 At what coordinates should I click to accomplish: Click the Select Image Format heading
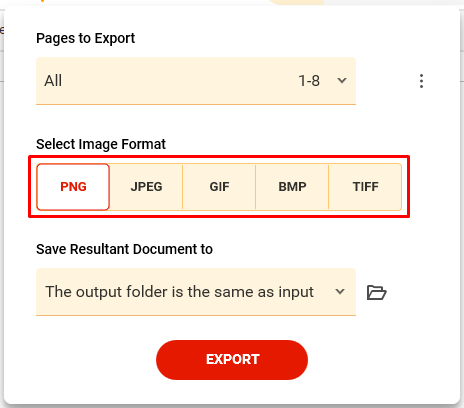(101, 144)
